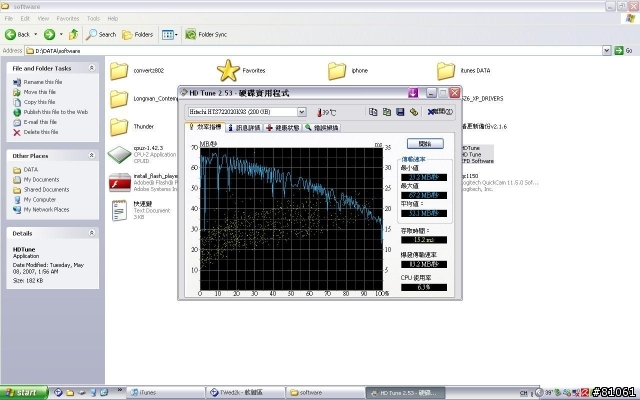This screenshot has width=640, height=400.
Task: Select the Thunder folder
Action: [119, 127]
